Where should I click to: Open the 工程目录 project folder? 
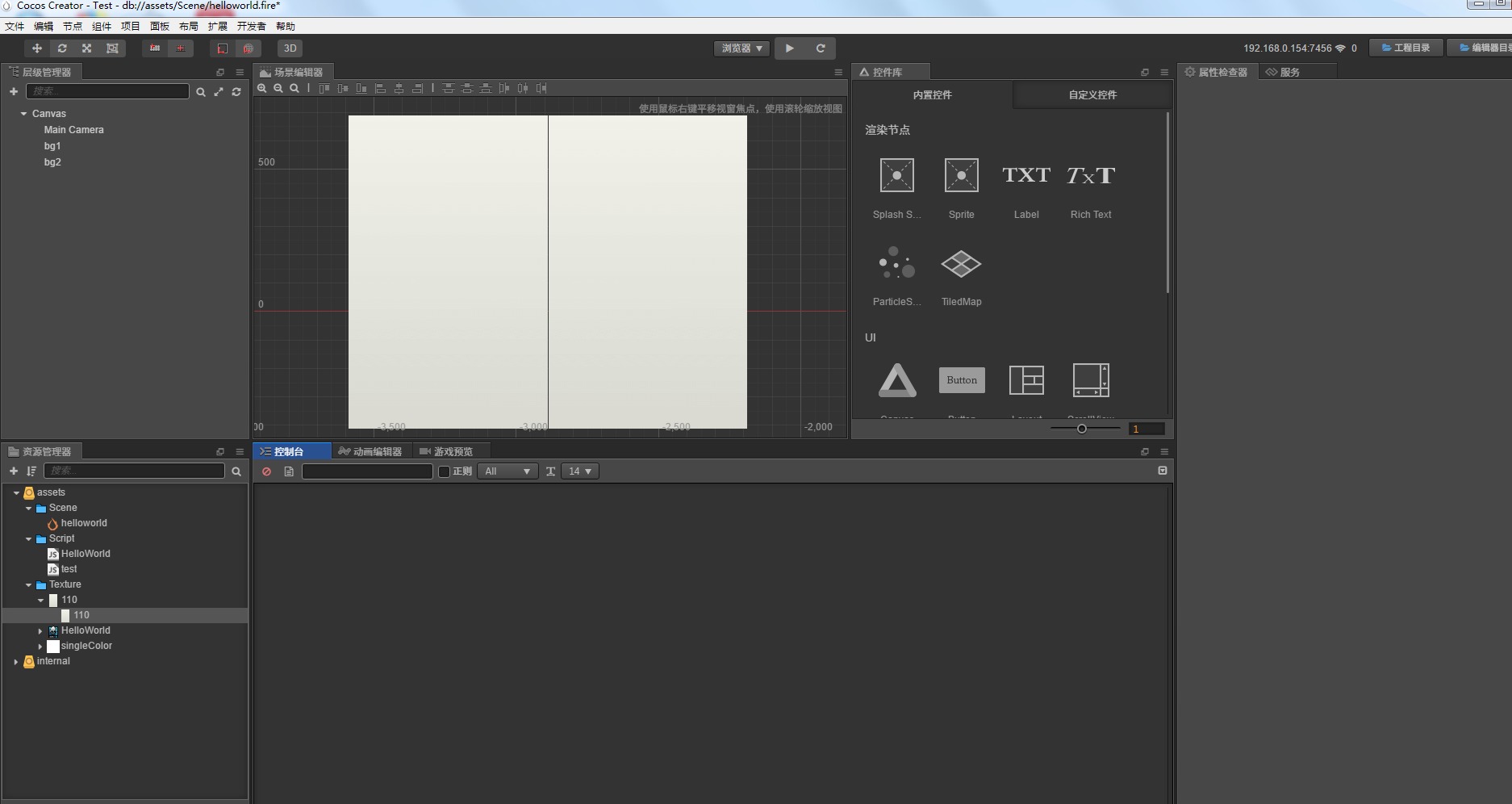(1405, 48)
